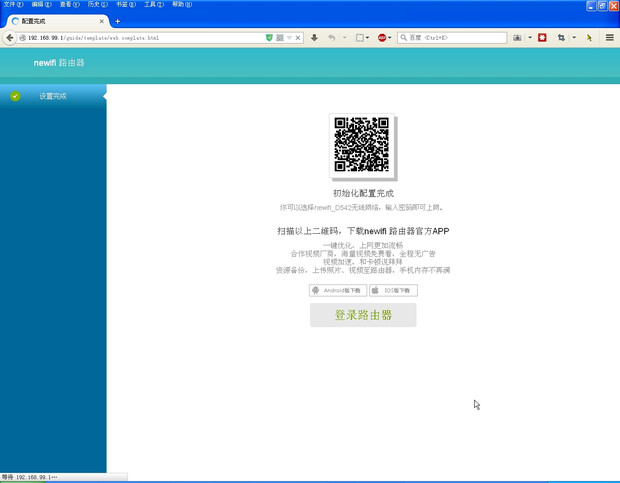Click the 登录路由器 button
The image size is (620, 483).
(363, 315)
